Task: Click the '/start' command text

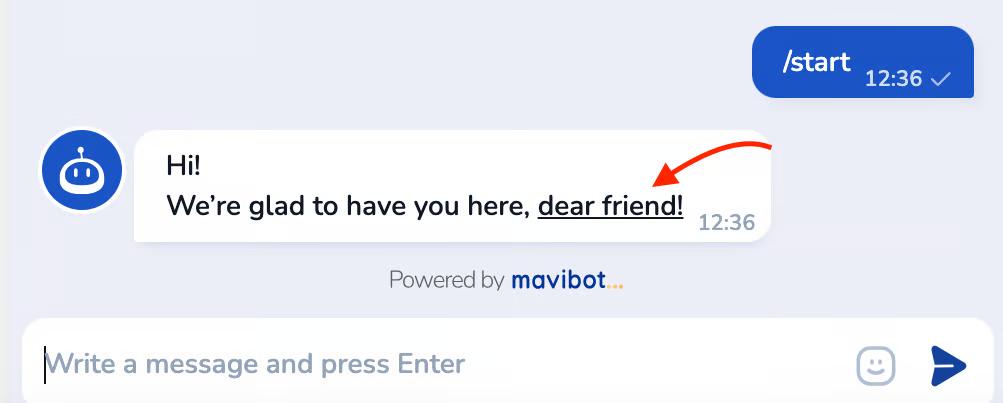Action: [817, 62]
